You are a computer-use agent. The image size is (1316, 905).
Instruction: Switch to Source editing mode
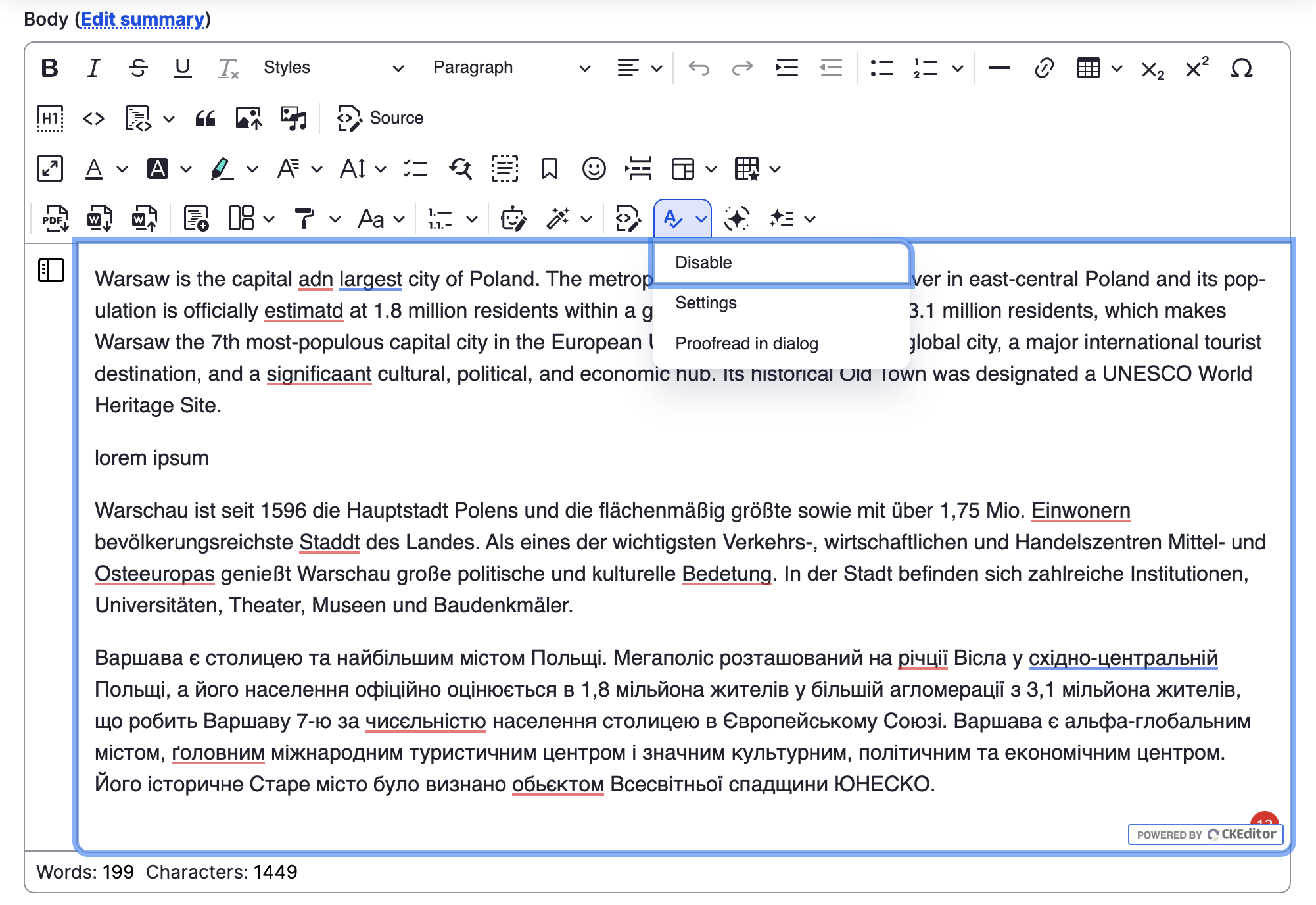[381, 118]
